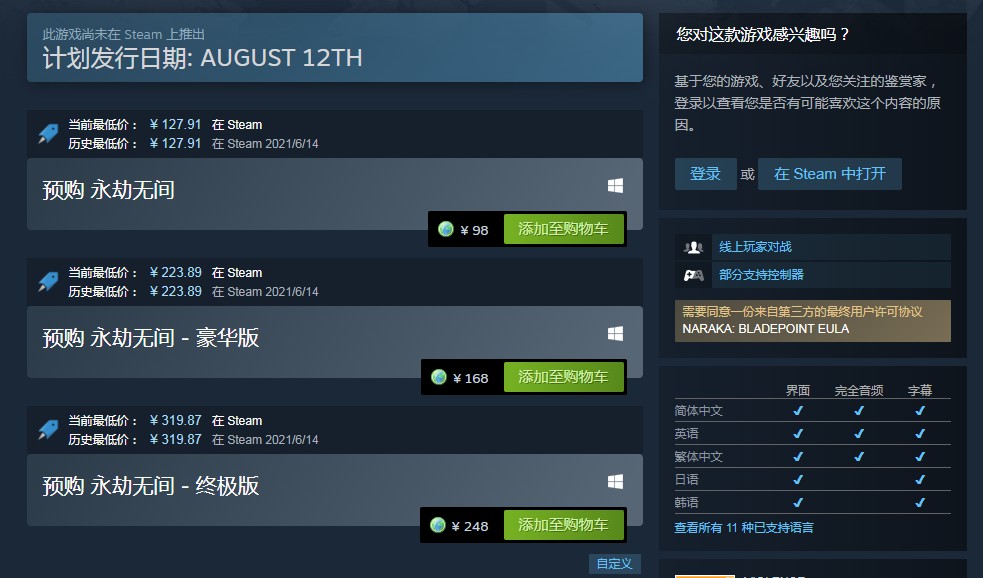Image resolution: width=983 pixels, height=578 pixels.
Task: Click the price tag icon above 终极版 package
Action: coord(48,429)
